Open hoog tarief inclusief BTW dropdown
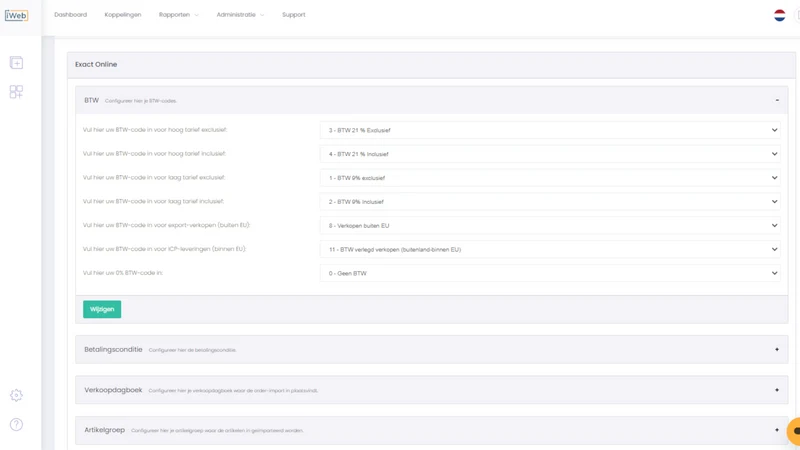800x450 pixels. pyautogui.click(x=551, y=154)
